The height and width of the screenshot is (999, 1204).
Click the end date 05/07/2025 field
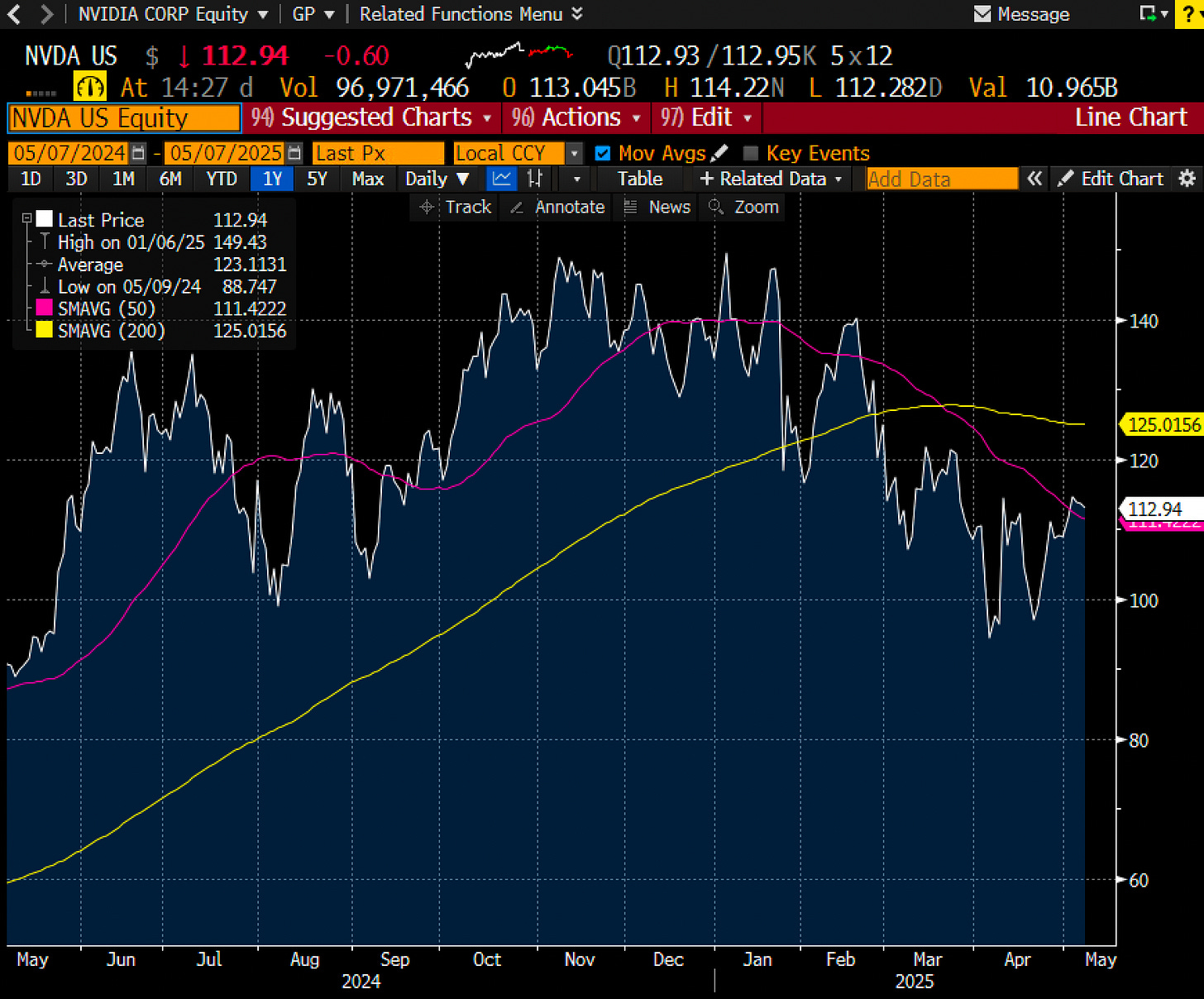226,153
